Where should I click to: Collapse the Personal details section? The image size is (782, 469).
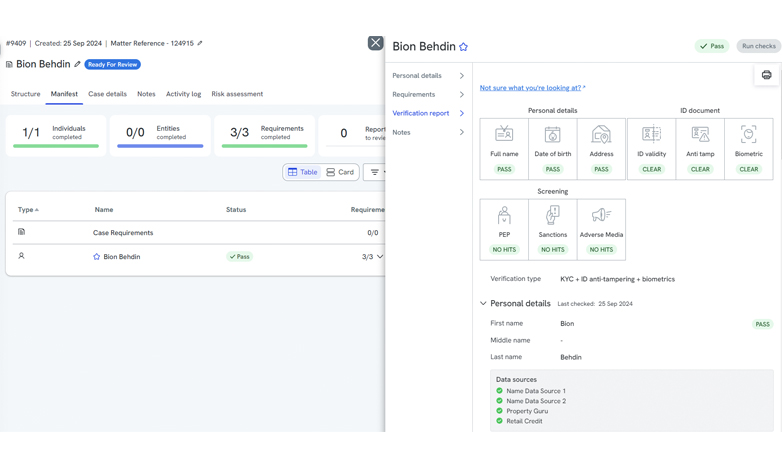(483, 304)
